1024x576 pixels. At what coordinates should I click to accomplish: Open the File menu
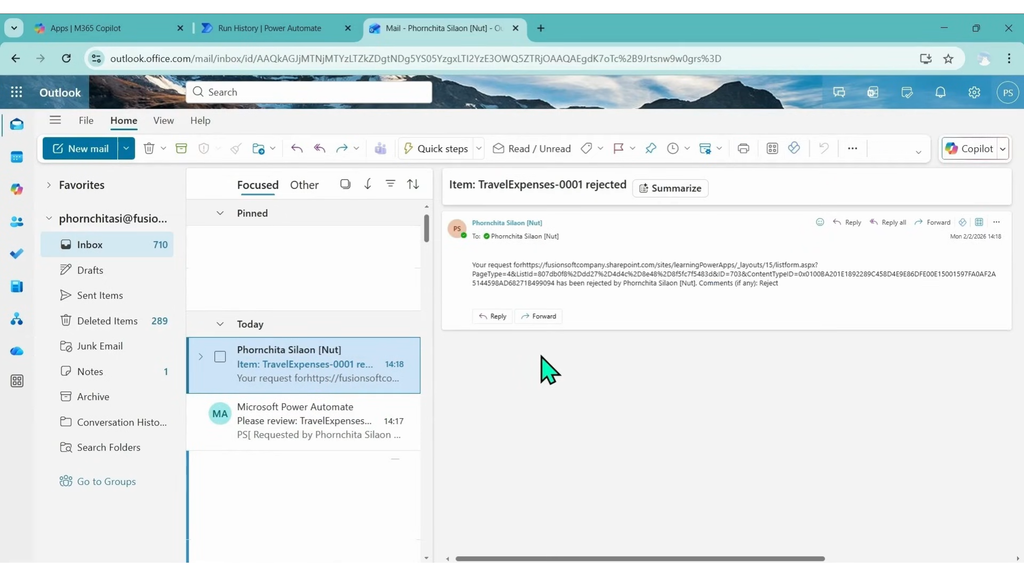[x=86, y=120]
